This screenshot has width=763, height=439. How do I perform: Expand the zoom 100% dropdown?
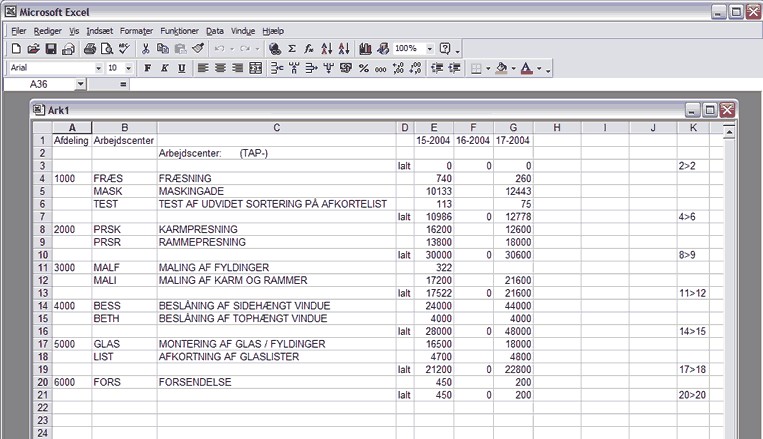pyautogui.click(x=430, y=48)
